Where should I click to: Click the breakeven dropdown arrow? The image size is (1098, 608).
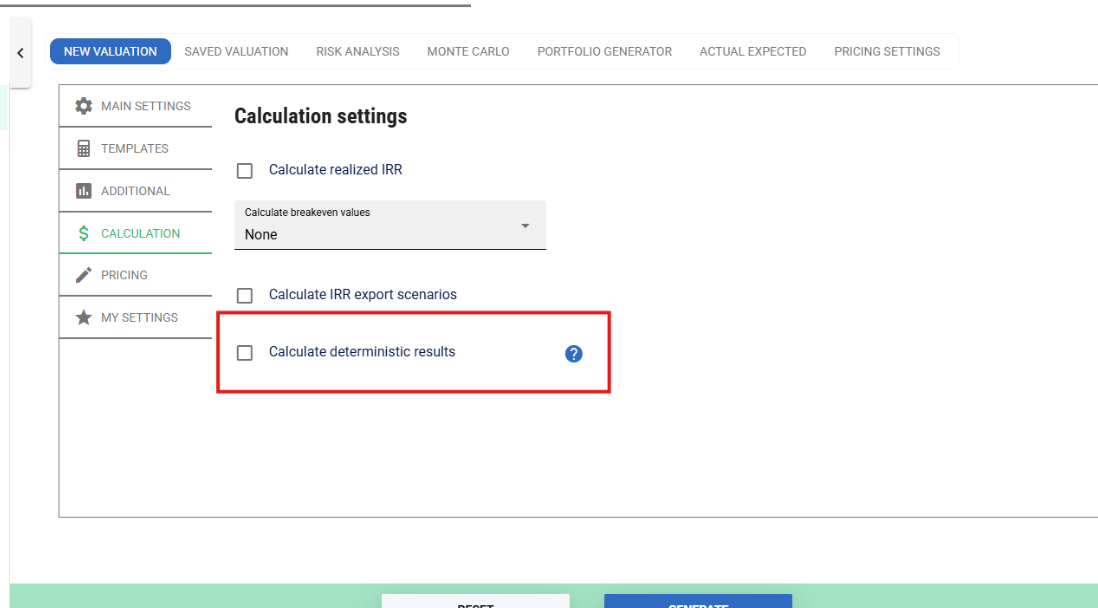[x=524, y=225]
